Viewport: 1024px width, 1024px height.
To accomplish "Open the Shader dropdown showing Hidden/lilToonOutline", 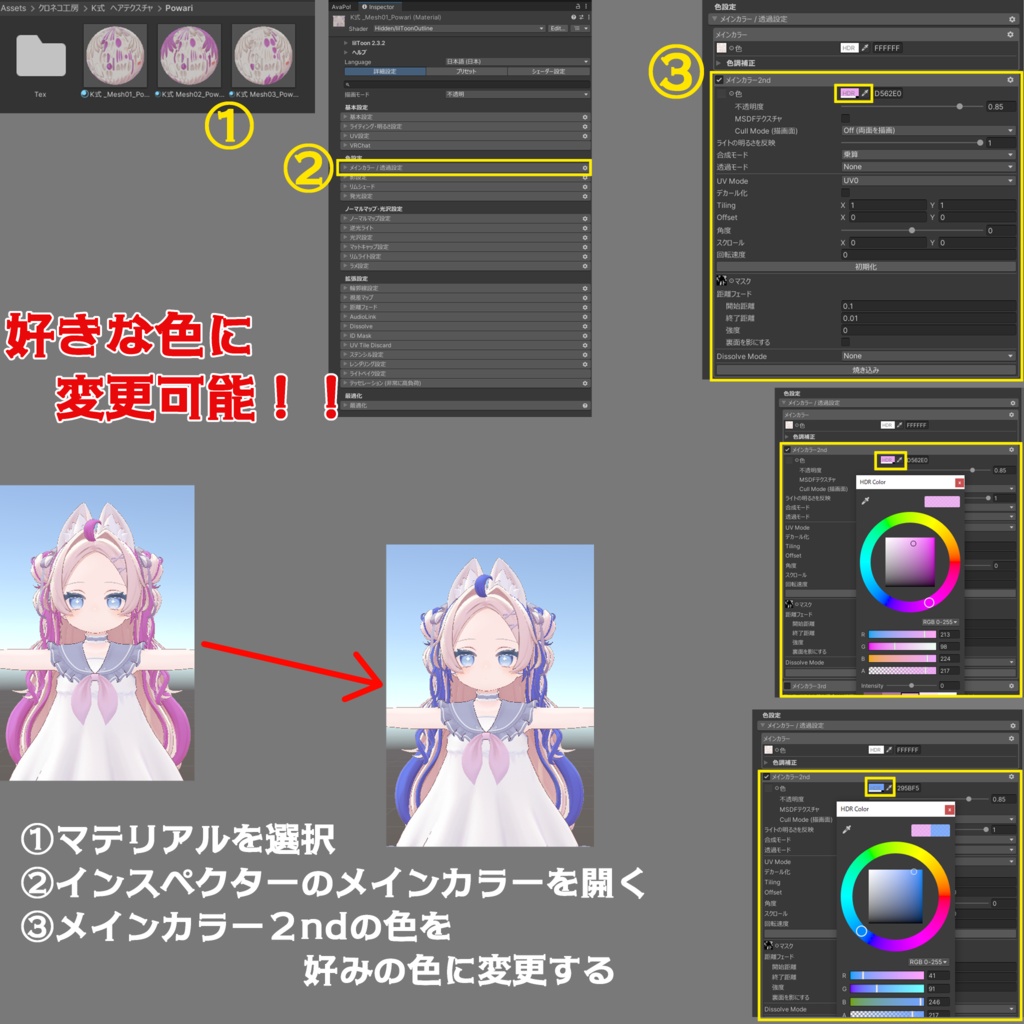I will pyautogui.click(x=459, y=29).
